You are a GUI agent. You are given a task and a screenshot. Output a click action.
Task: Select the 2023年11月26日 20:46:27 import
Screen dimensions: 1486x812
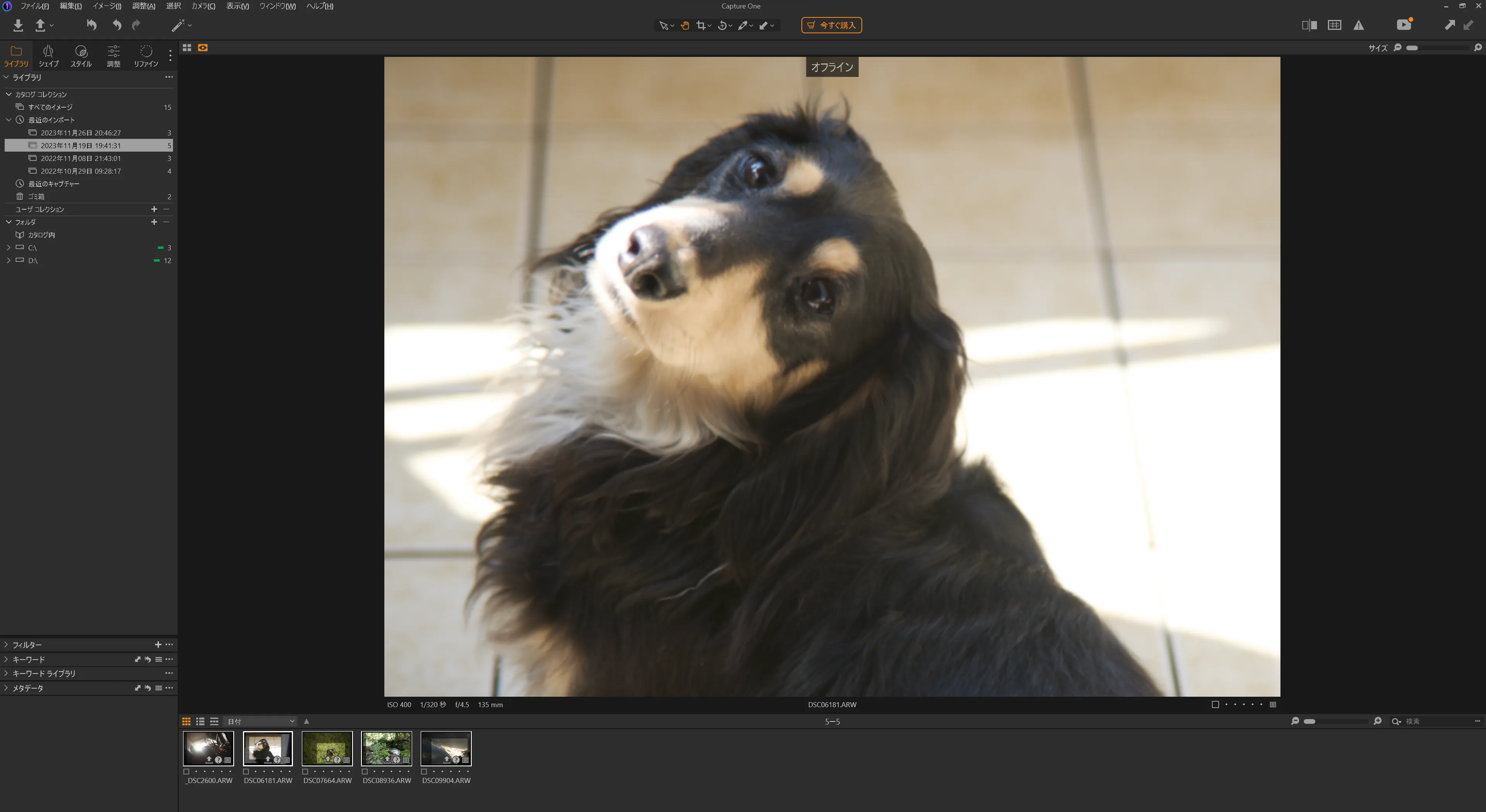[x=81, y=133]
